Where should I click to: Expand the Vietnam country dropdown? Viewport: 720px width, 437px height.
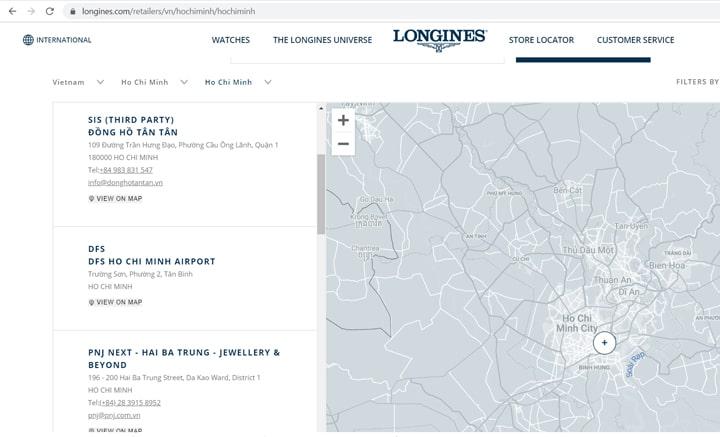(x=78, y=82)
